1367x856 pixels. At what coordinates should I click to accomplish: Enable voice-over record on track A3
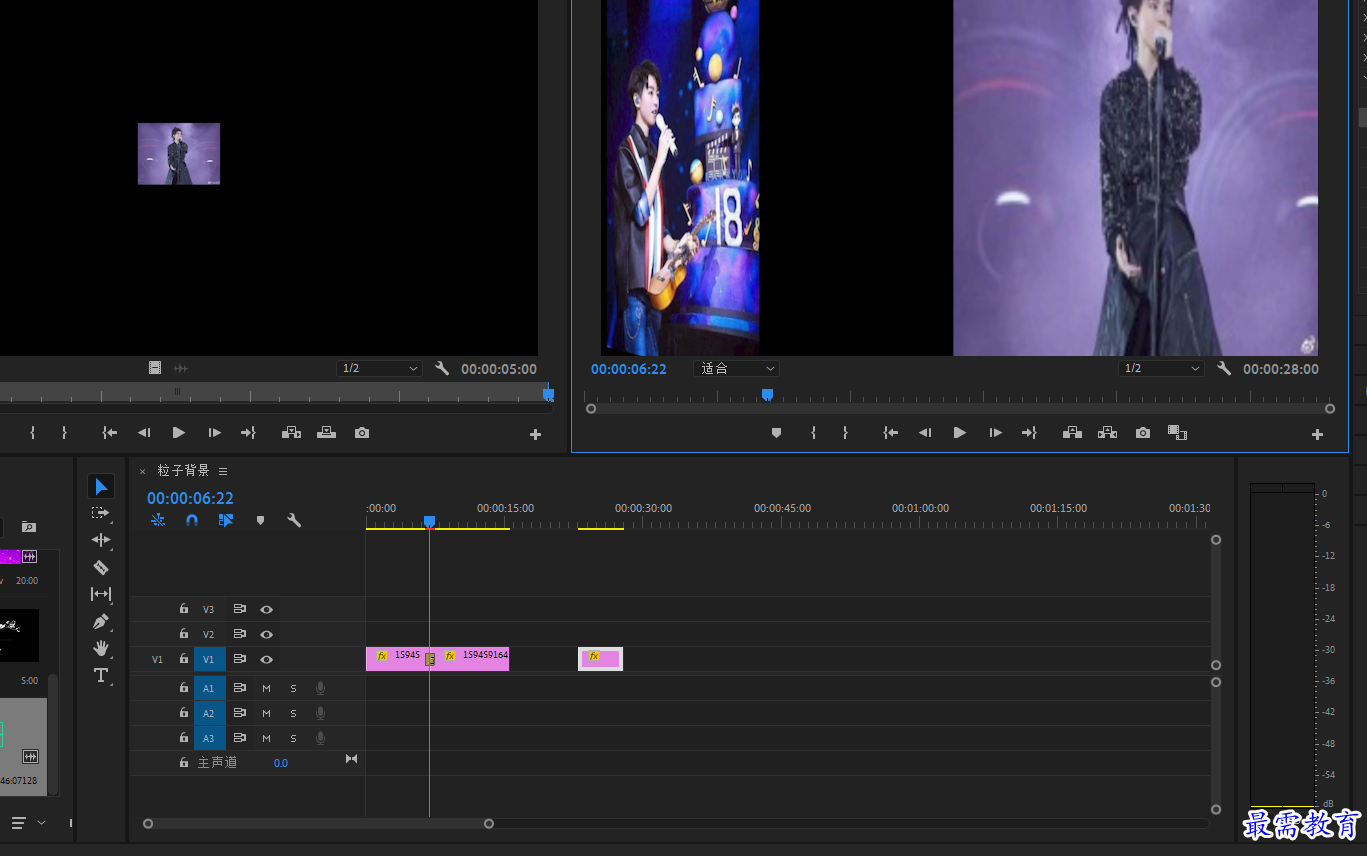pyautogui.click(x=320, y=738)
